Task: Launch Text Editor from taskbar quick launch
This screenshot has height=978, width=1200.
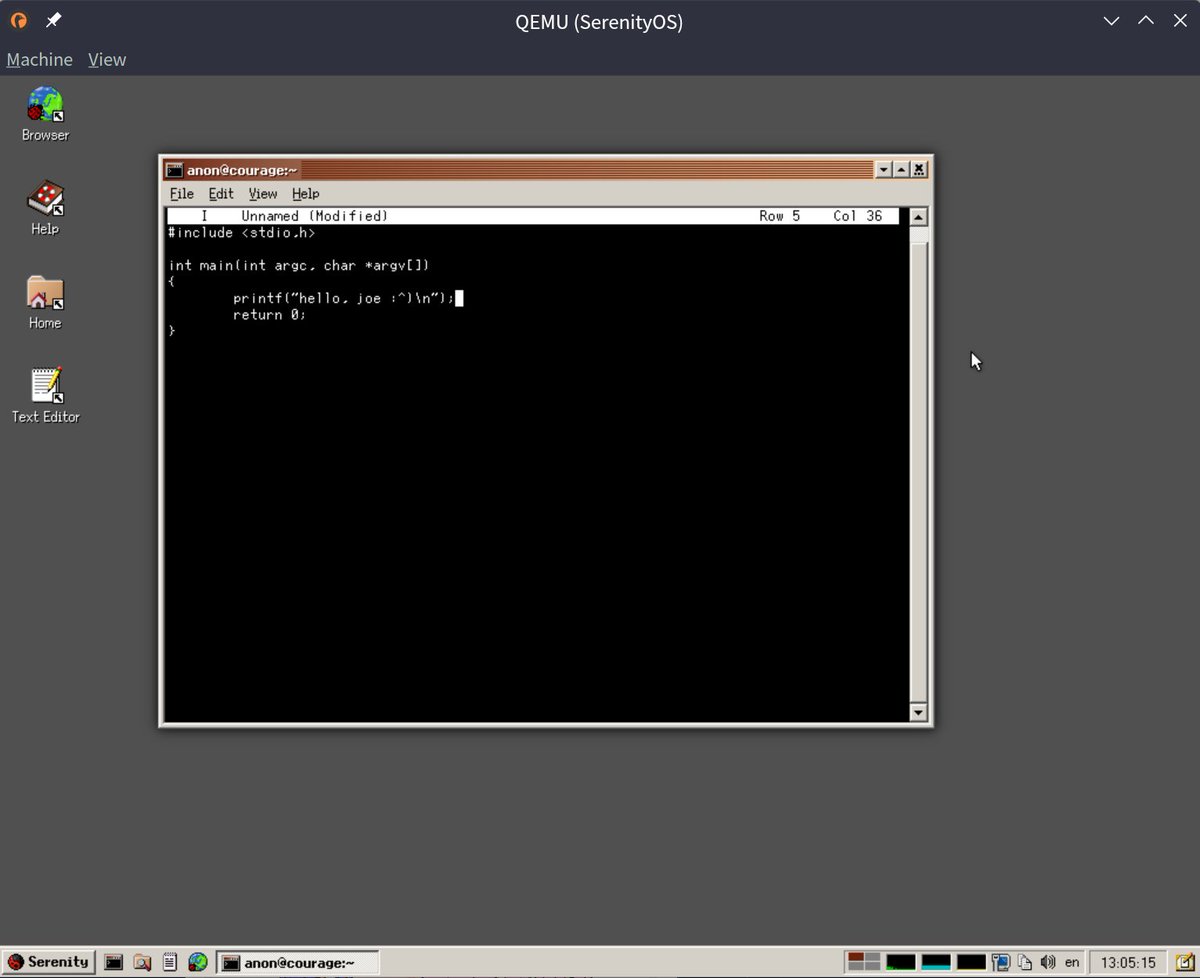Action: click(170, 962)
